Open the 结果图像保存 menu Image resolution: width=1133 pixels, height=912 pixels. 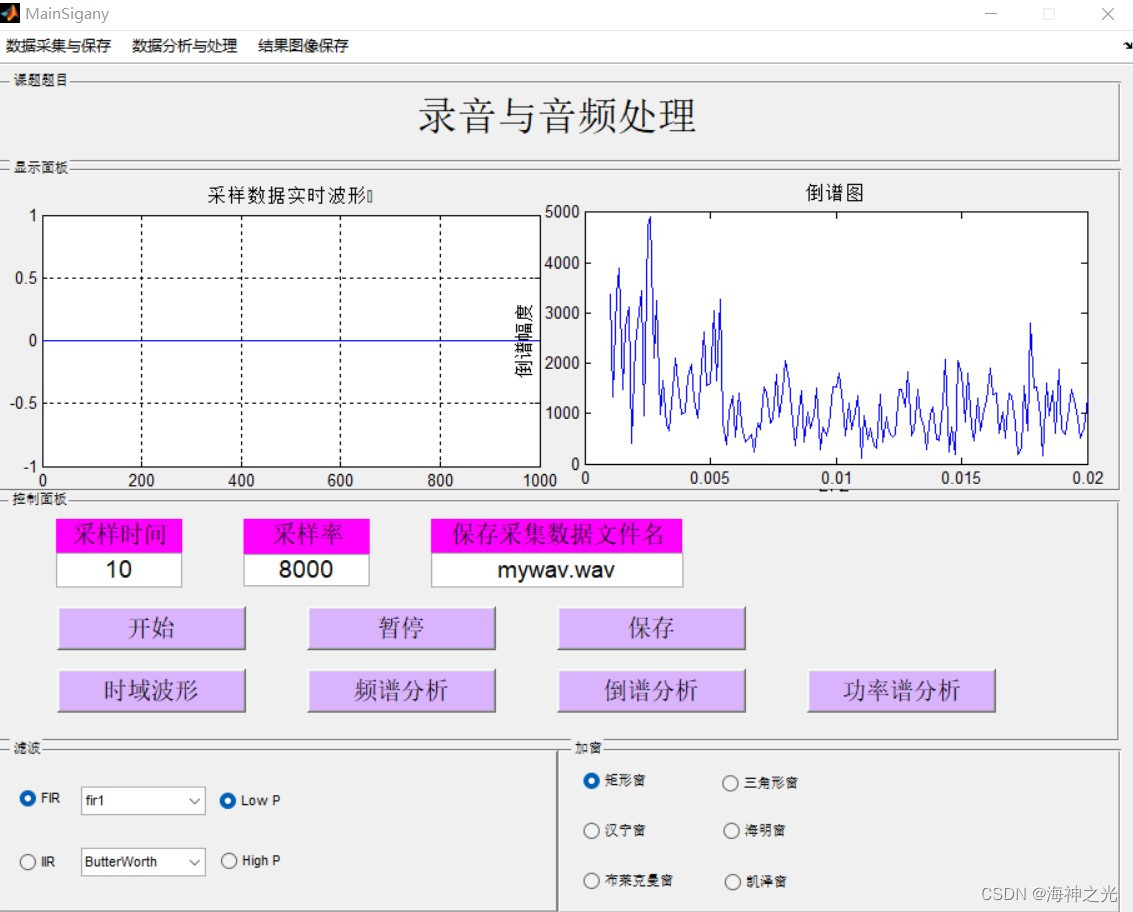pyautogui.click(x=303, y=46)
